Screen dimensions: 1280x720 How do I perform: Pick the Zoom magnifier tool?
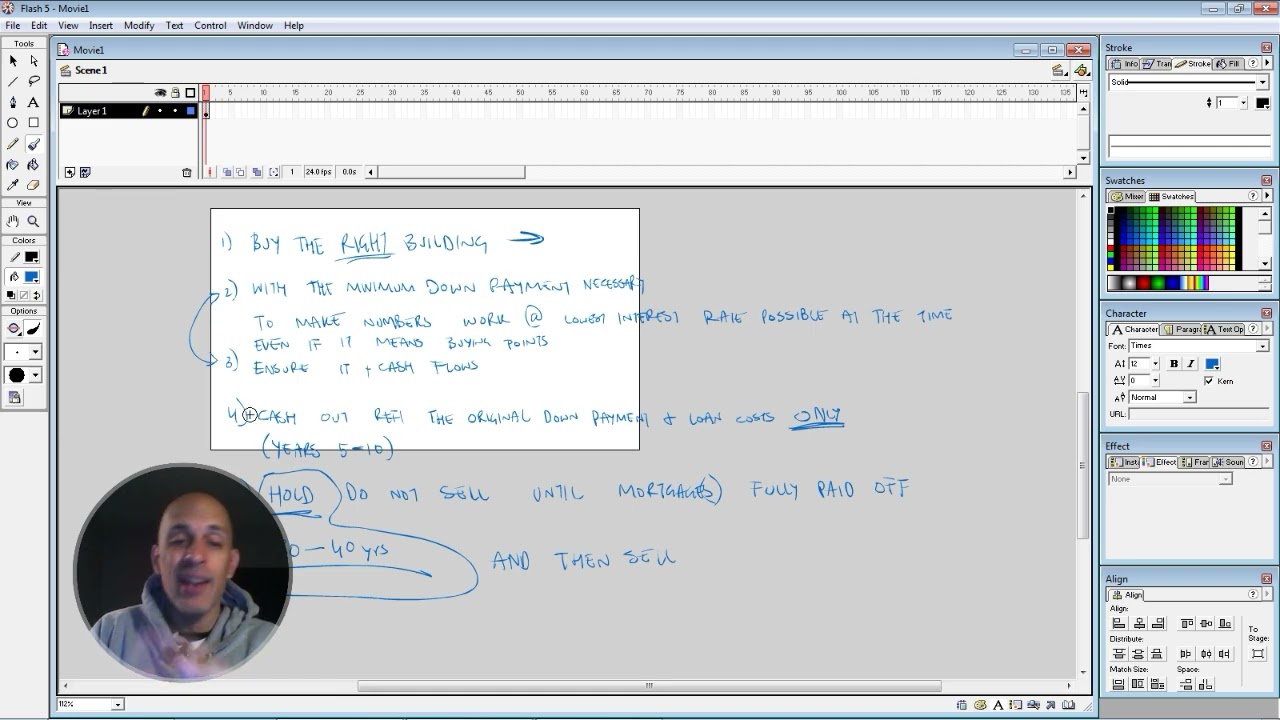click(33, 221)
